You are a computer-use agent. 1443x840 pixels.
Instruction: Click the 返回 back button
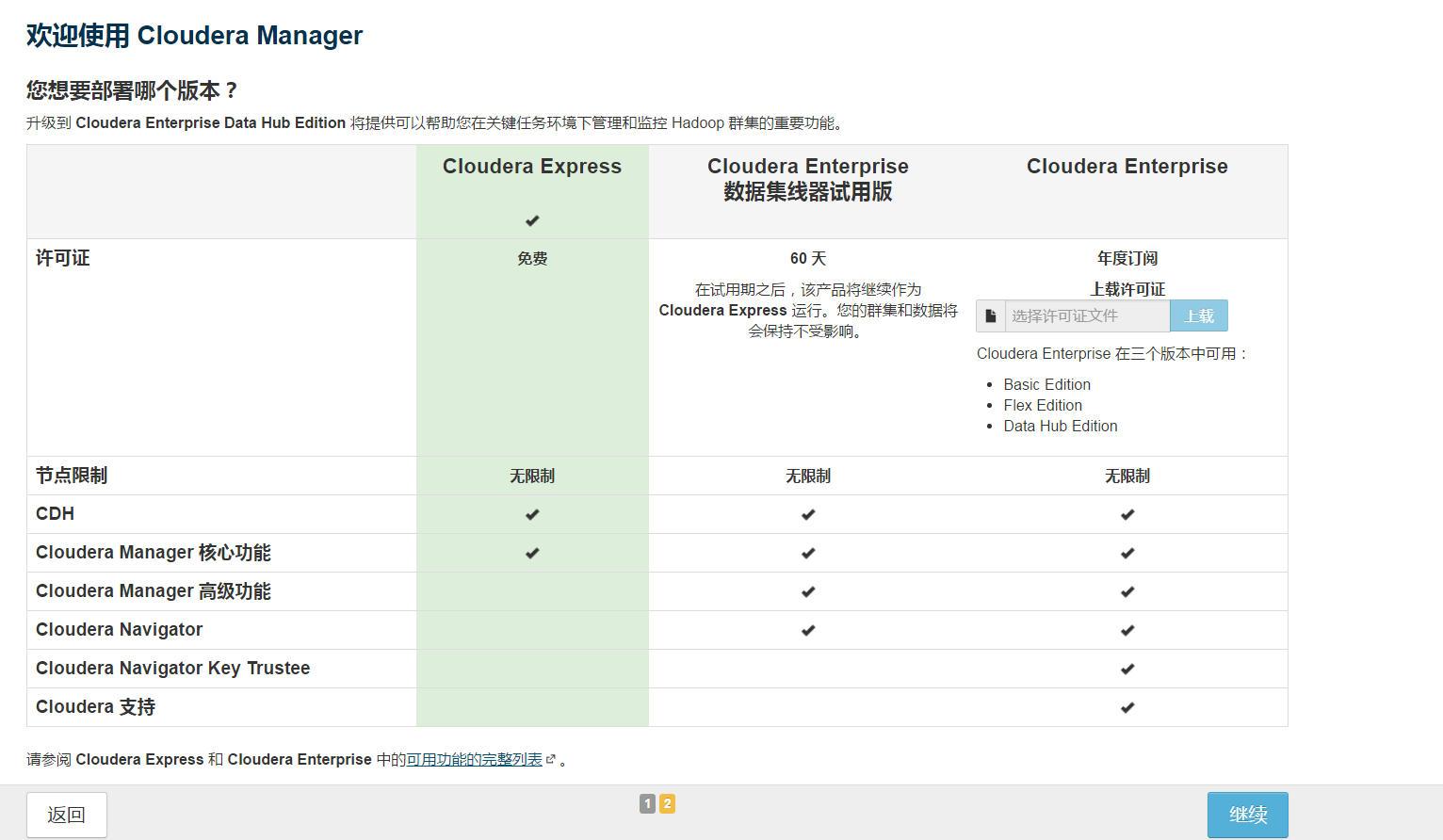67,815
